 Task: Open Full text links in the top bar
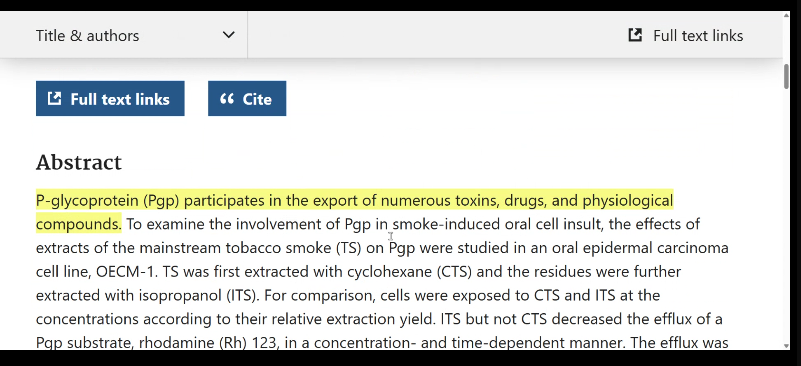click(x=685, y=35)
